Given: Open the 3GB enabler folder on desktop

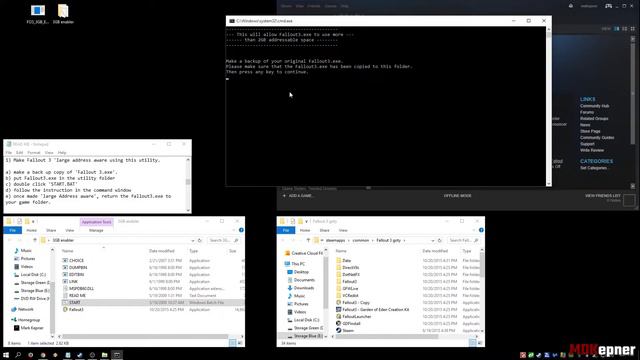Looking at the screenshot, I should pos(63,13).
